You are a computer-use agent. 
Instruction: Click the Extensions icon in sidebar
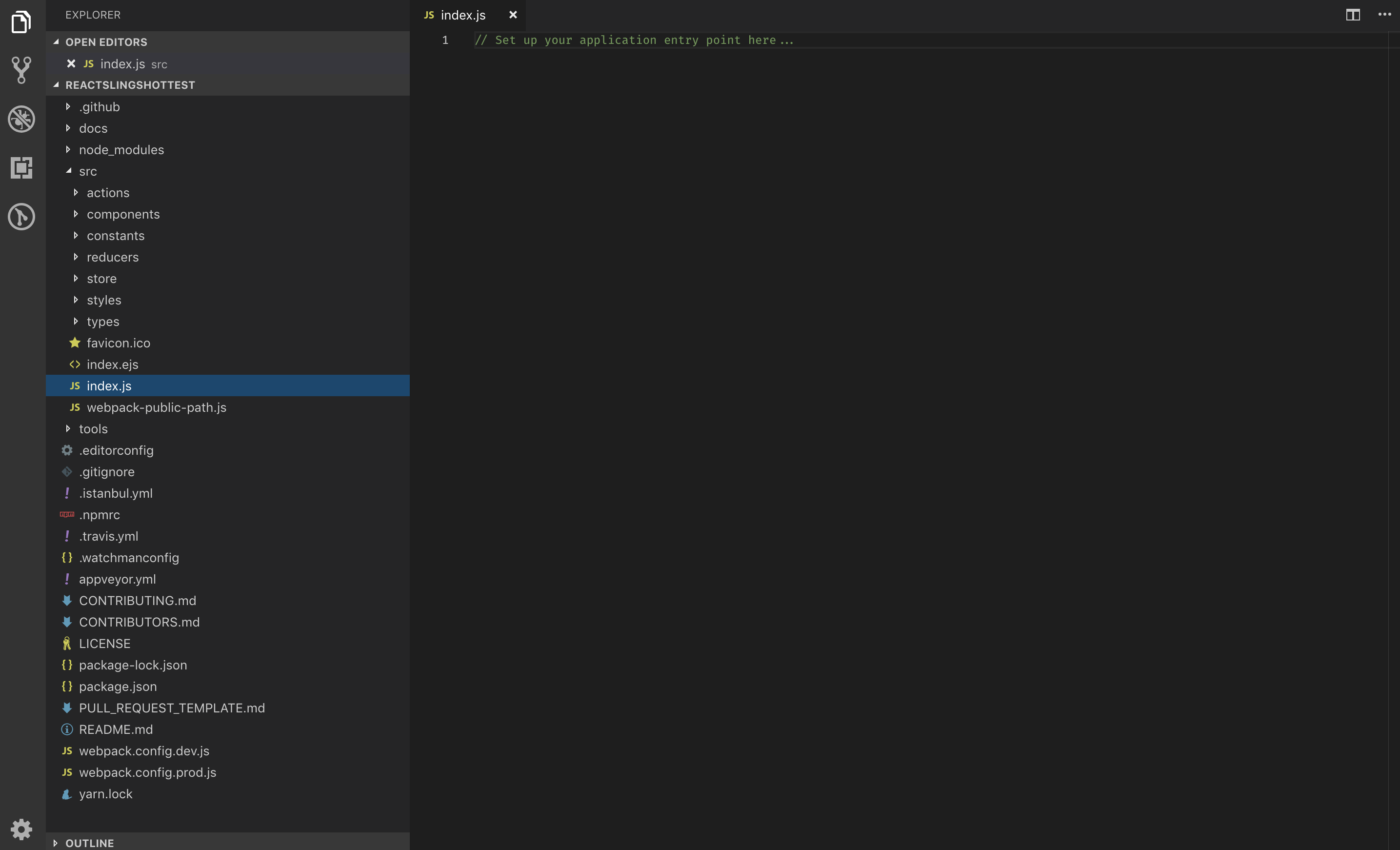[x=22, y=167]
